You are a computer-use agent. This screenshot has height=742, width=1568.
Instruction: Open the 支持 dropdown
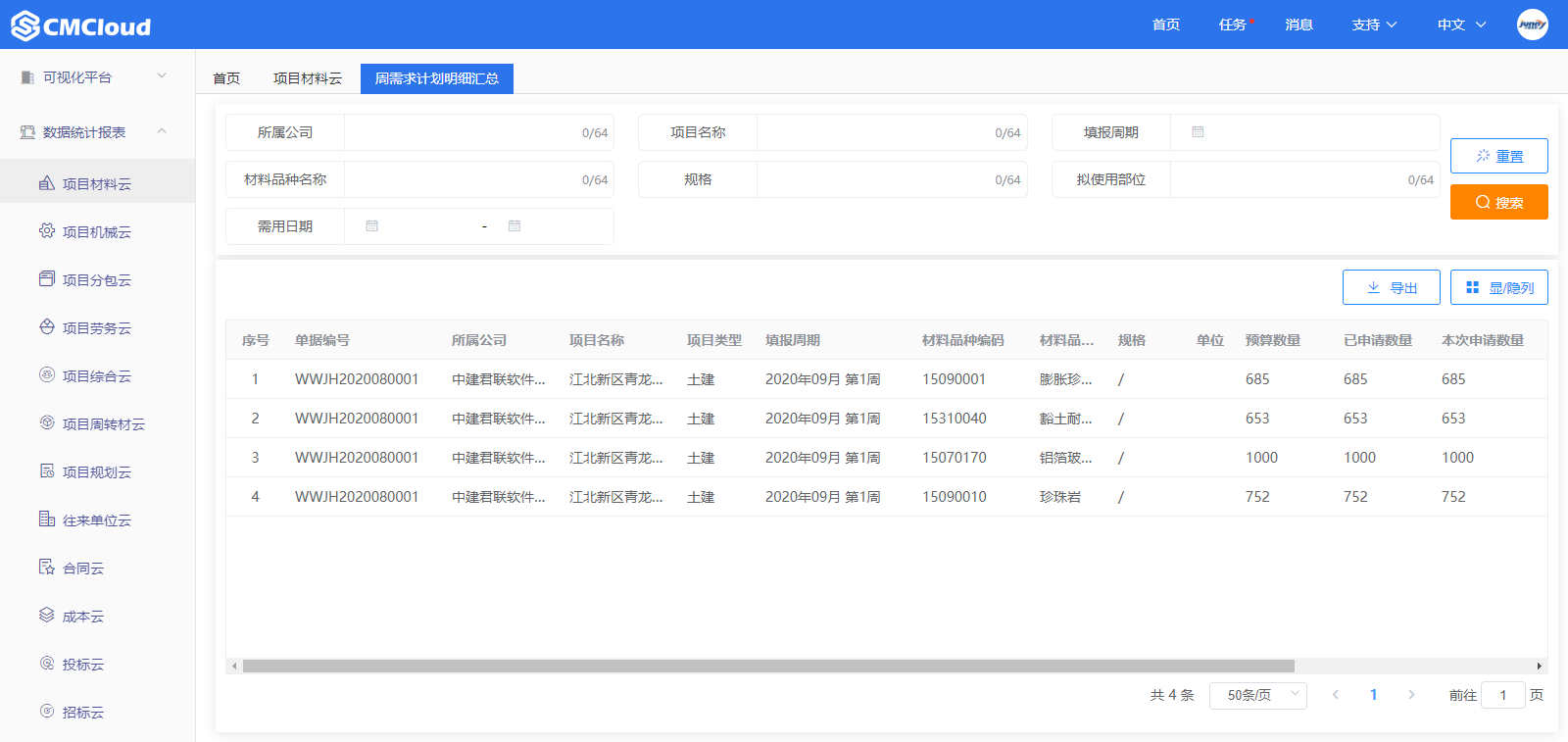pos(1374,25)
